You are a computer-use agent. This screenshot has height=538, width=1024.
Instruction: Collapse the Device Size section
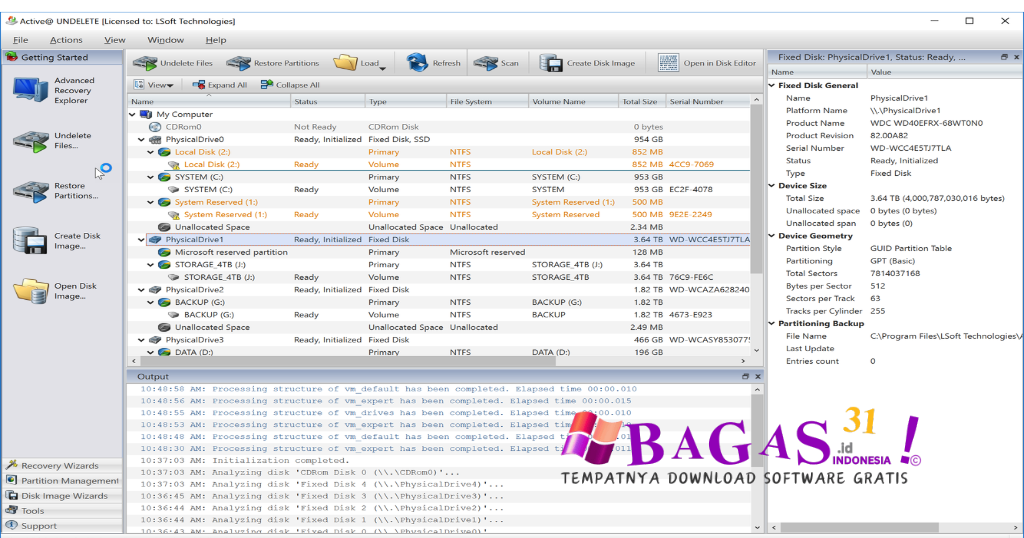click(772, 186)
